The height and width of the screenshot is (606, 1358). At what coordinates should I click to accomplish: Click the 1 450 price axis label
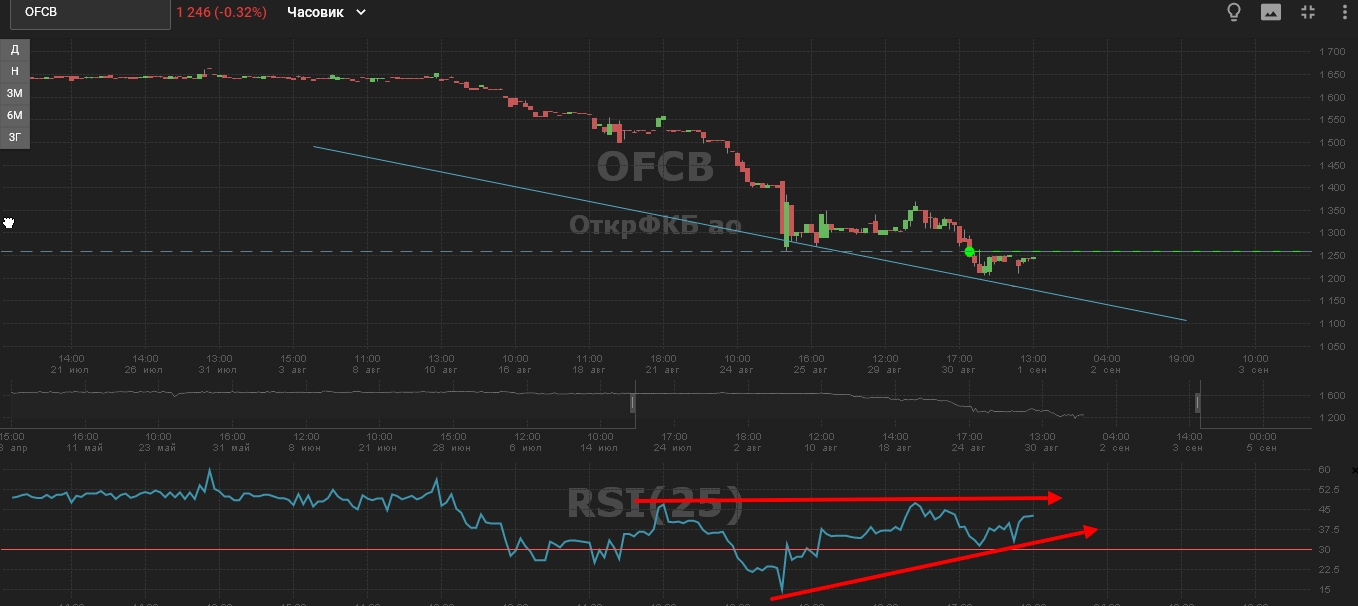coord(1331,165)
